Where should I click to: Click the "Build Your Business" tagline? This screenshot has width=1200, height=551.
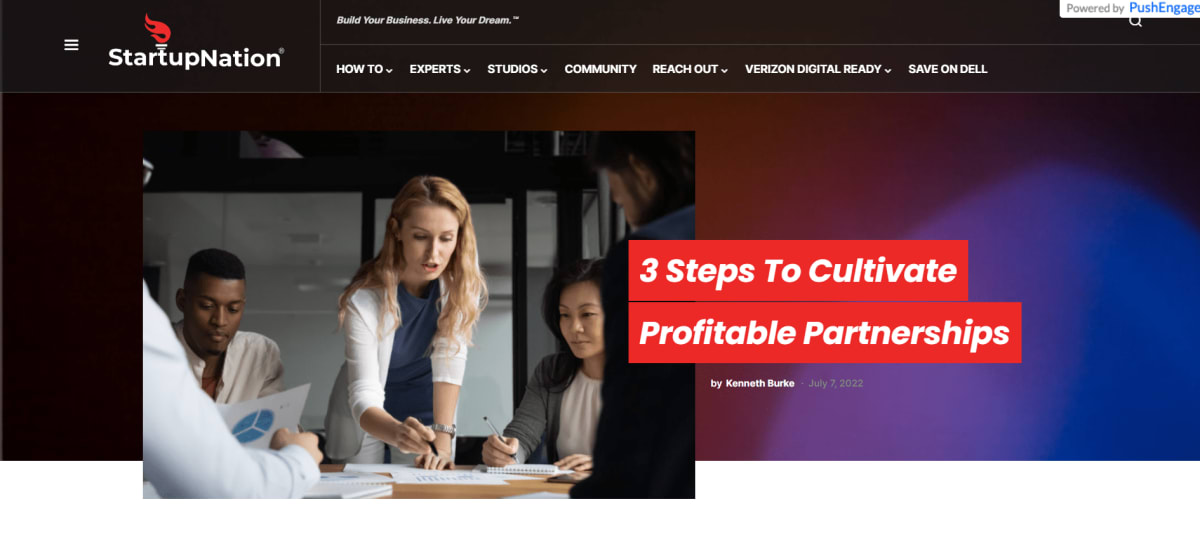pos(428,20)
